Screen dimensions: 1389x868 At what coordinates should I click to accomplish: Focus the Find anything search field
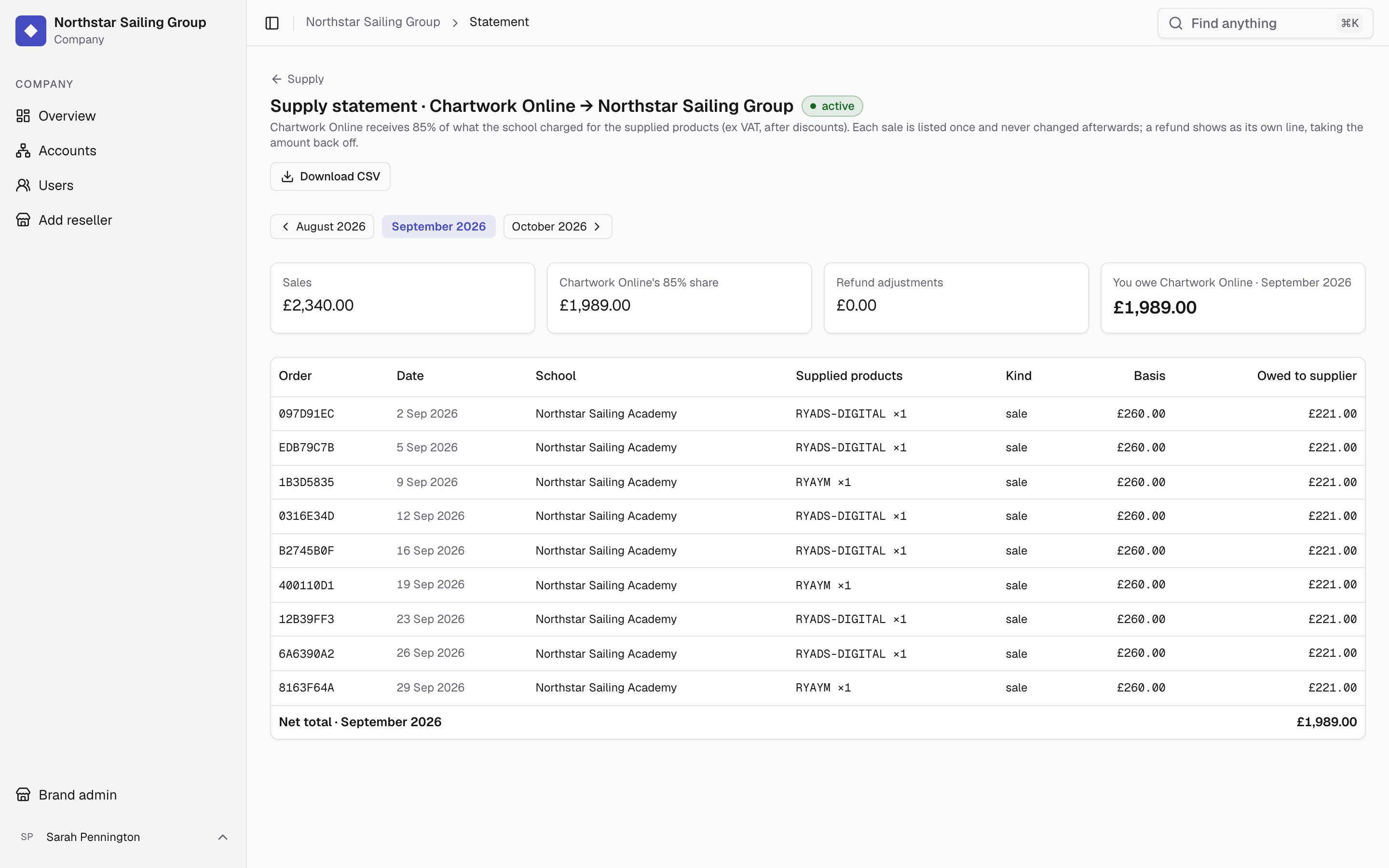pyautogui.click(x=1265, y=23)
